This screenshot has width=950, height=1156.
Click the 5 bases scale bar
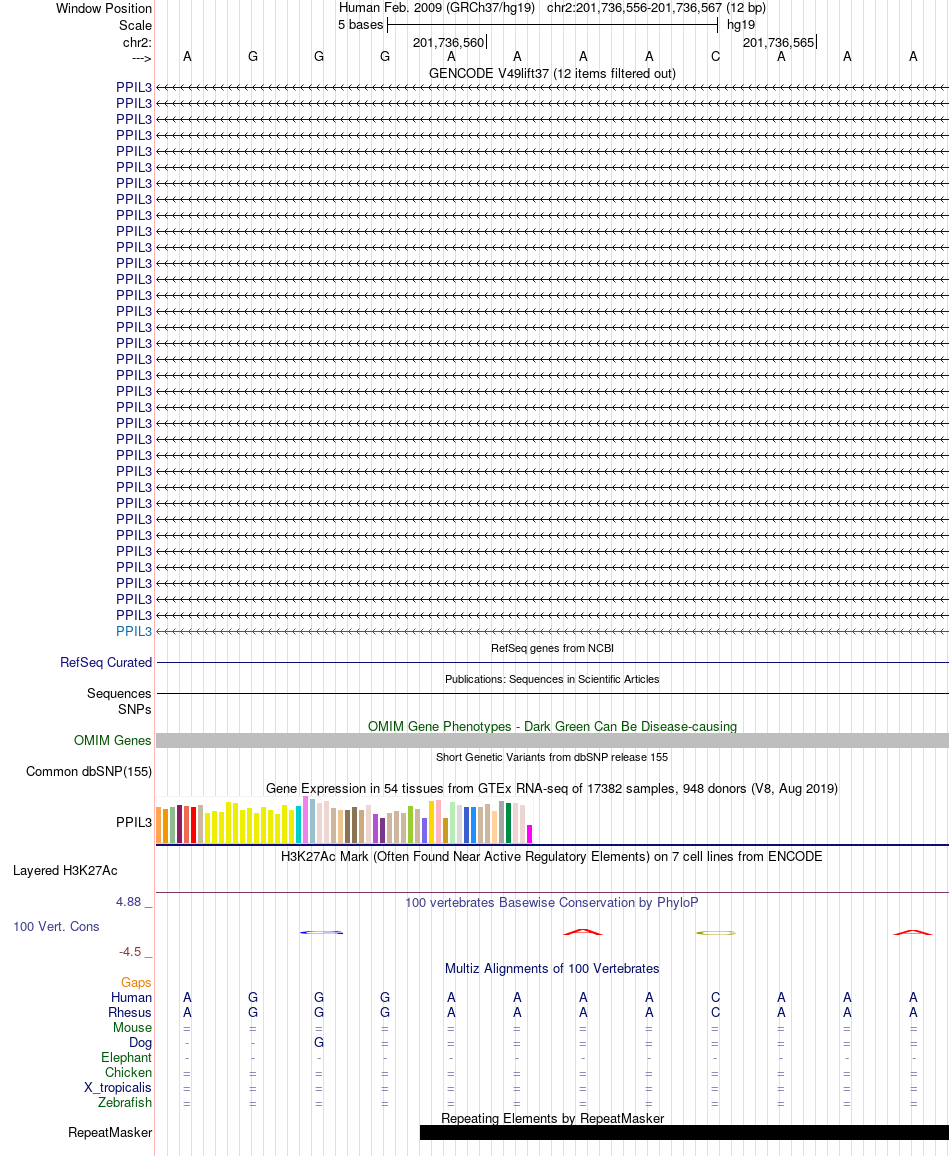point(552,24)
